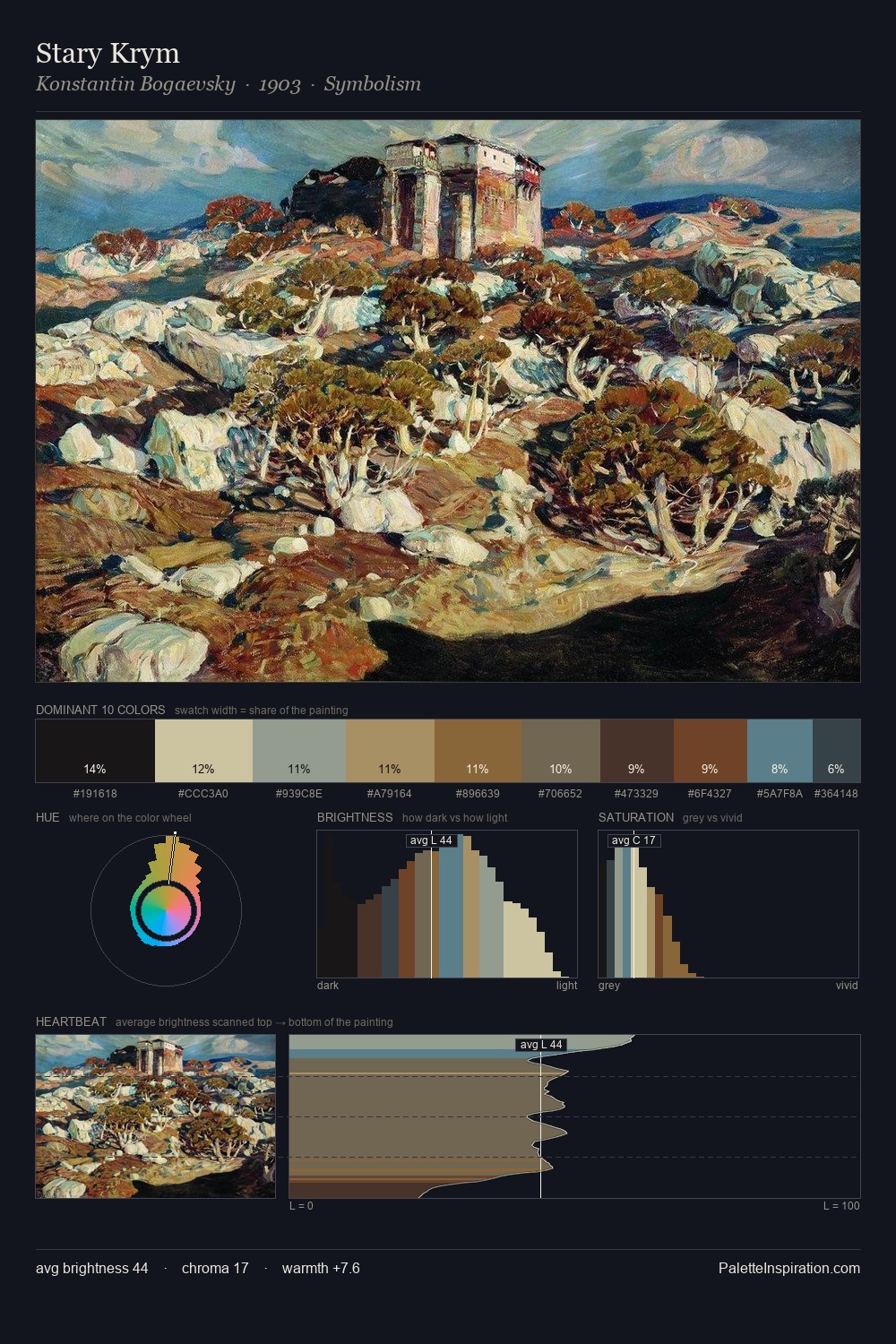The width and height of the screenshot is (896, 1344).
Task: Click the hex label '#A79164'
Action: [x=390, y=793]
